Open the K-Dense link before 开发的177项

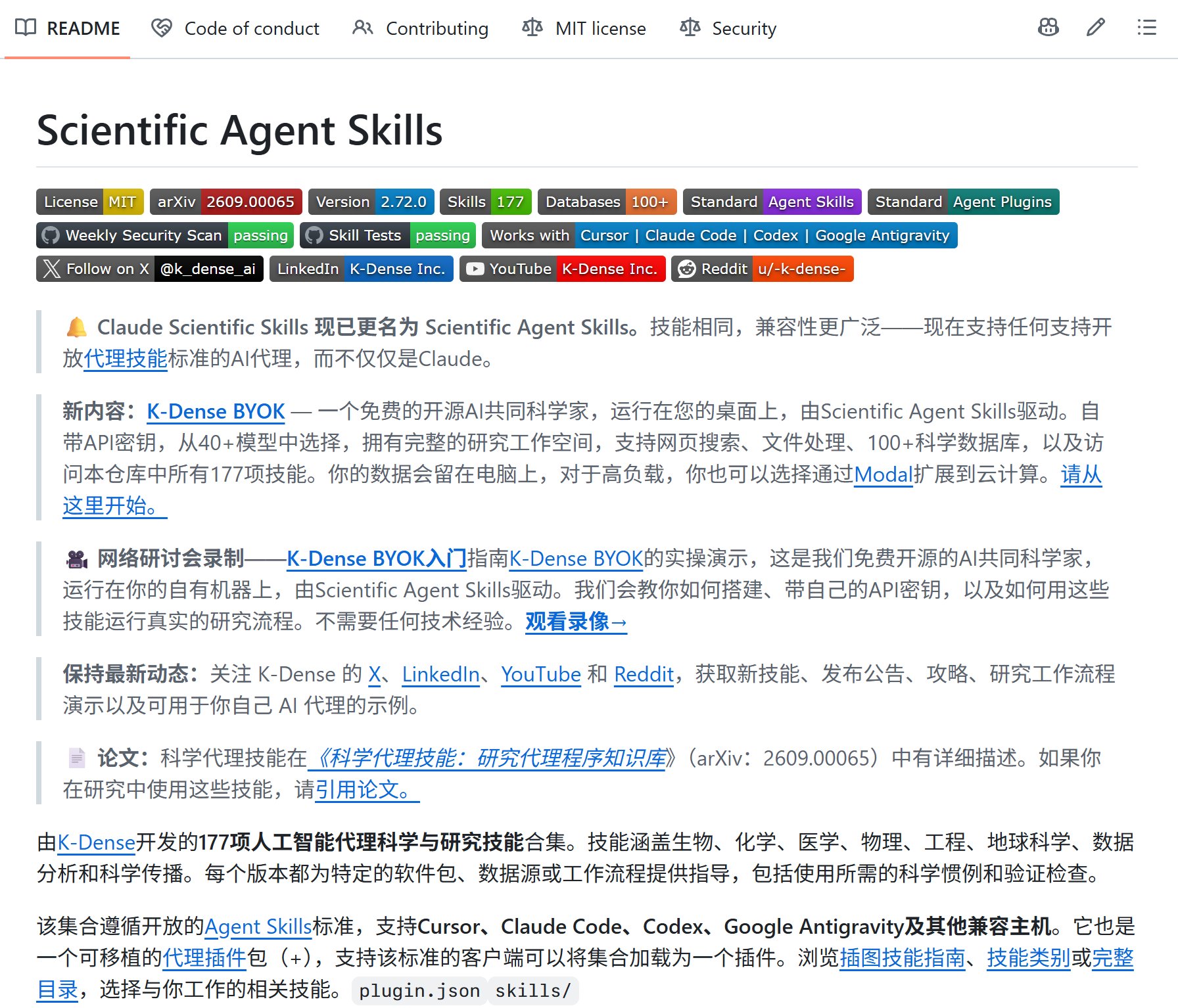(x=96, y=842)
